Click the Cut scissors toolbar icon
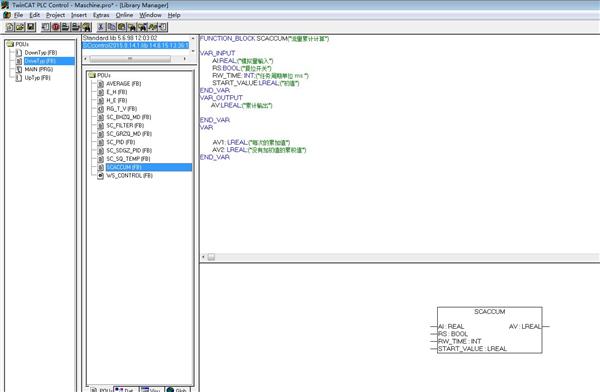This screenshot has width=600, height=392. pos(101,27)
